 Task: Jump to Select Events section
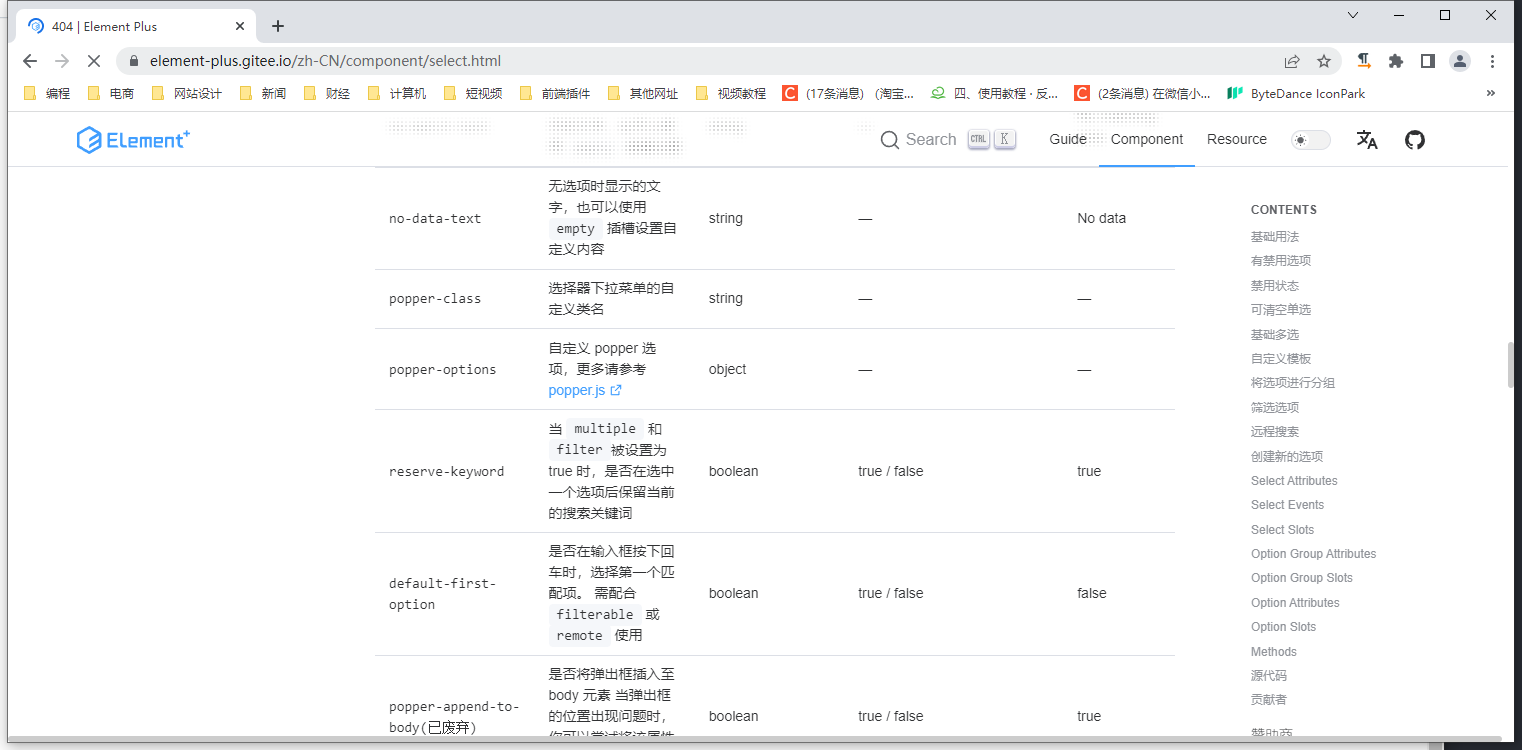point(1287,505)
